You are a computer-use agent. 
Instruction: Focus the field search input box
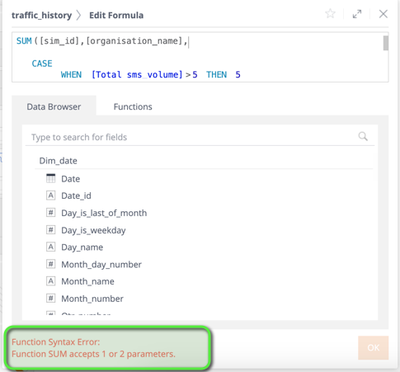tap(200, 137)
